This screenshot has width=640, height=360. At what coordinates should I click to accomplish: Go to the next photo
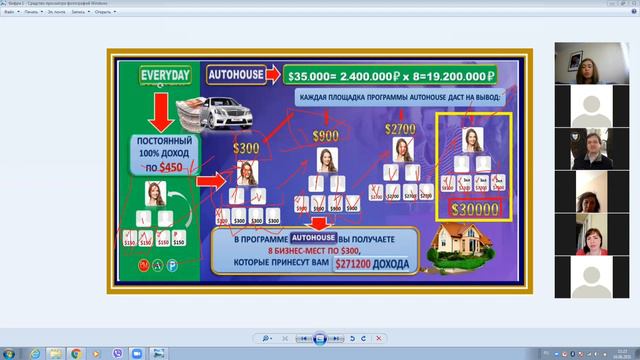336,338
